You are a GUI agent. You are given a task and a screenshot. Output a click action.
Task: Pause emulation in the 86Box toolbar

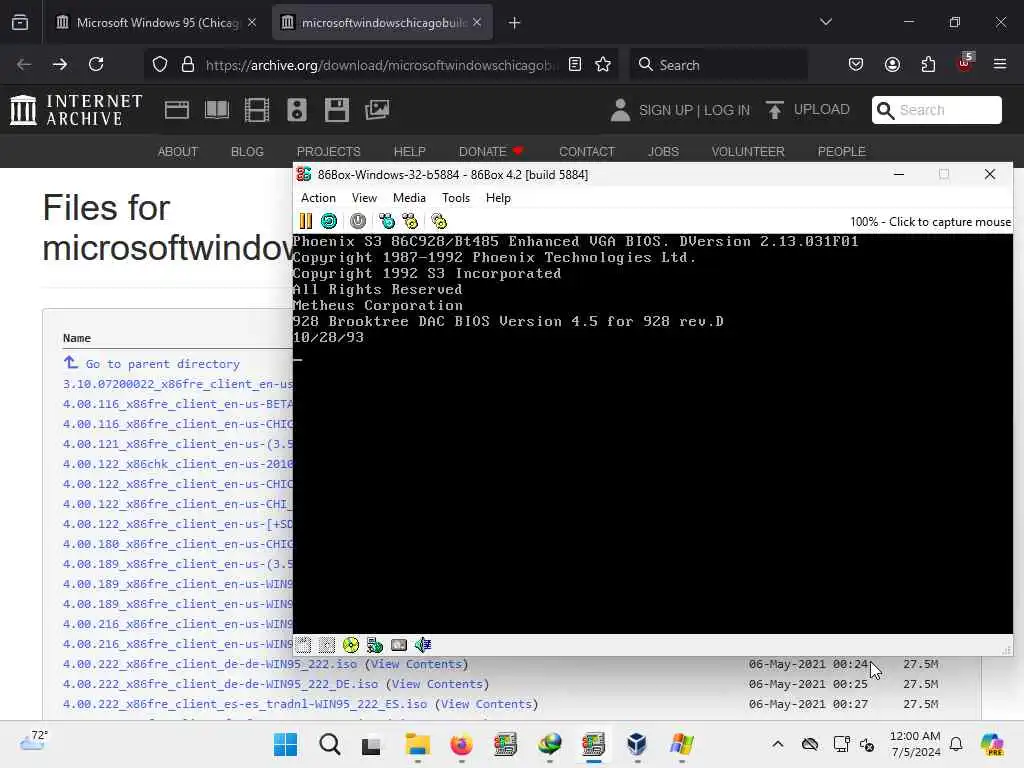pos(306,221)
